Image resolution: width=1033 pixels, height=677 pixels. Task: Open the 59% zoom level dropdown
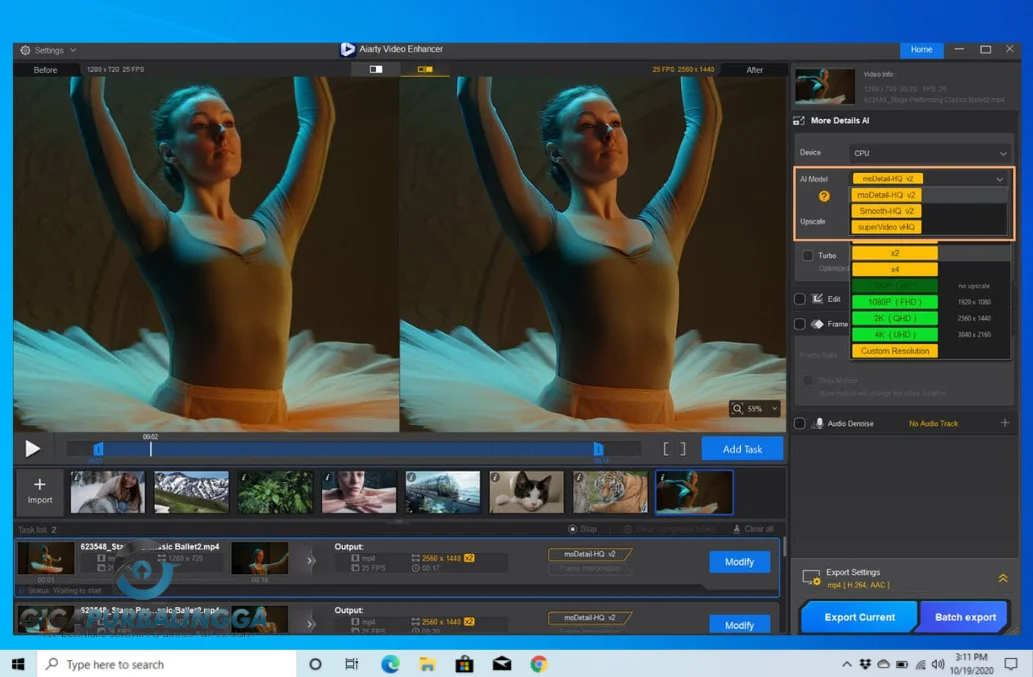pyautogui.click(x=775, y=409)
